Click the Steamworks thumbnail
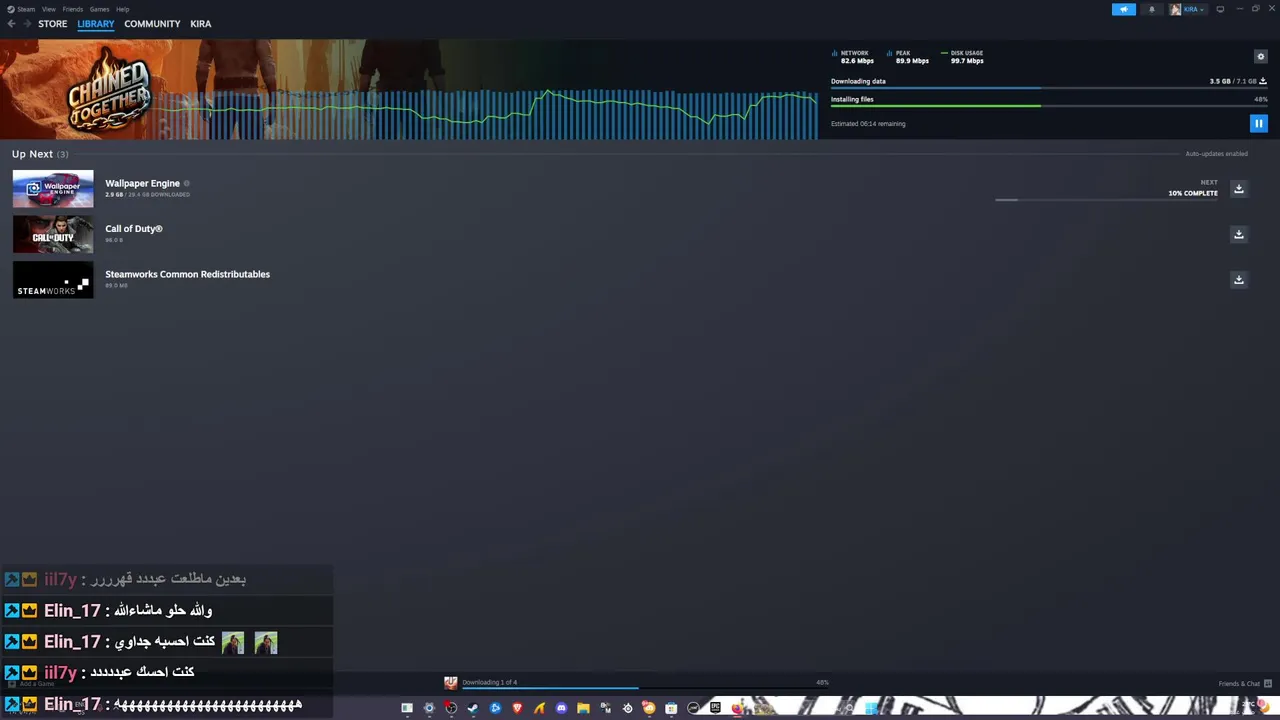The height and width of the screenshot is (720, 1280). click(53, 280)
